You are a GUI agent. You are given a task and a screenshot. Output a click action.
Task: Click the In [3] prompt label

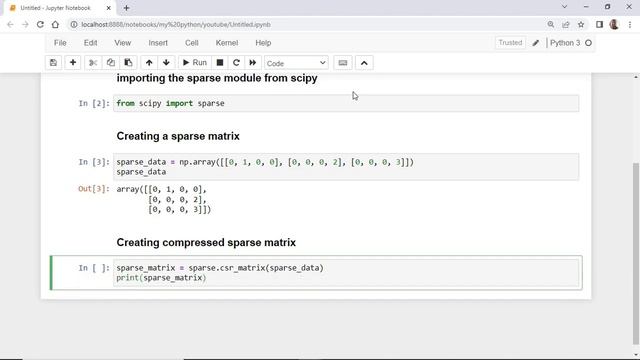point(94,162)
